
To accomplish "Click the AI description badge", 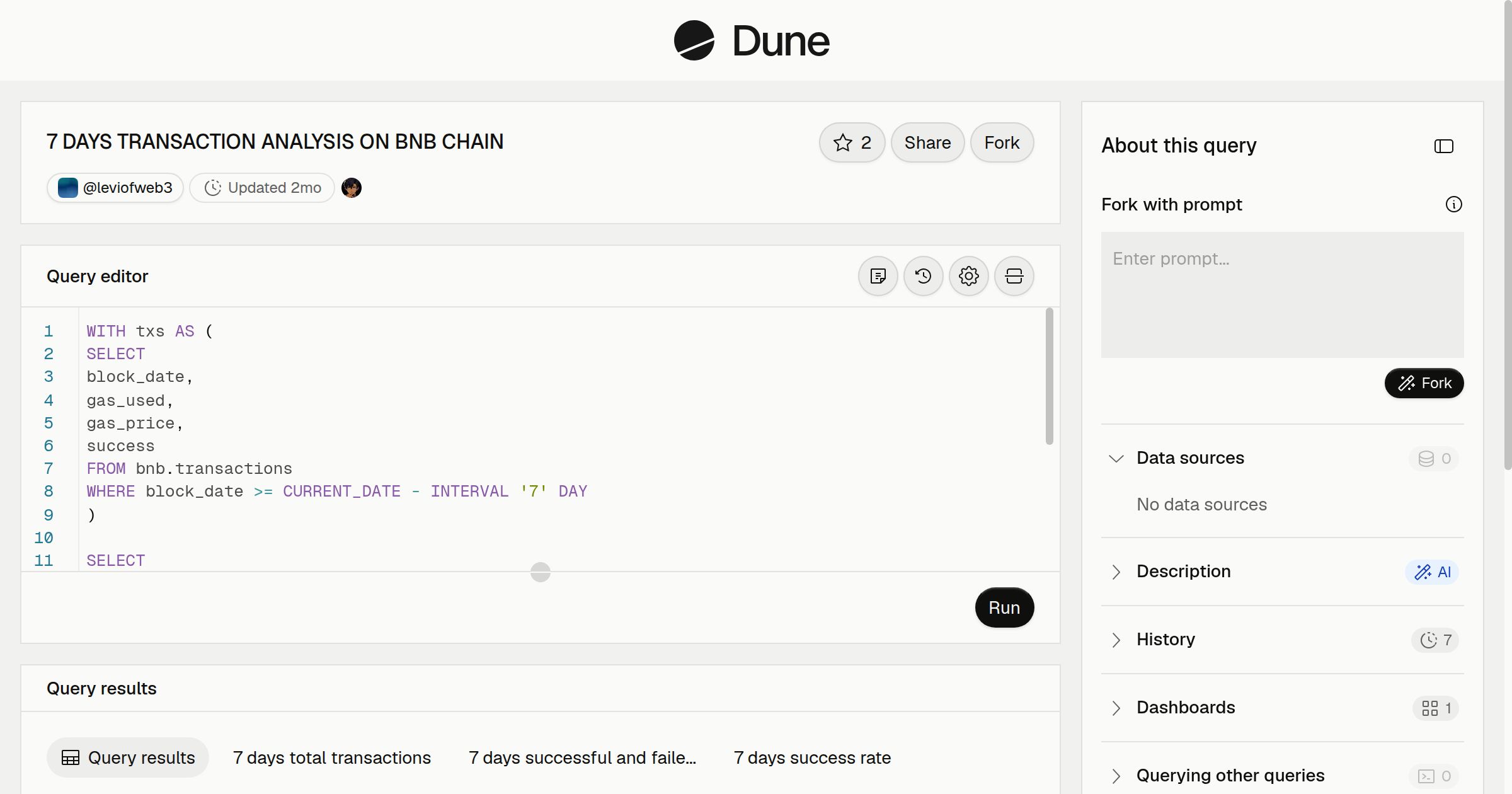I will 1432,572.
